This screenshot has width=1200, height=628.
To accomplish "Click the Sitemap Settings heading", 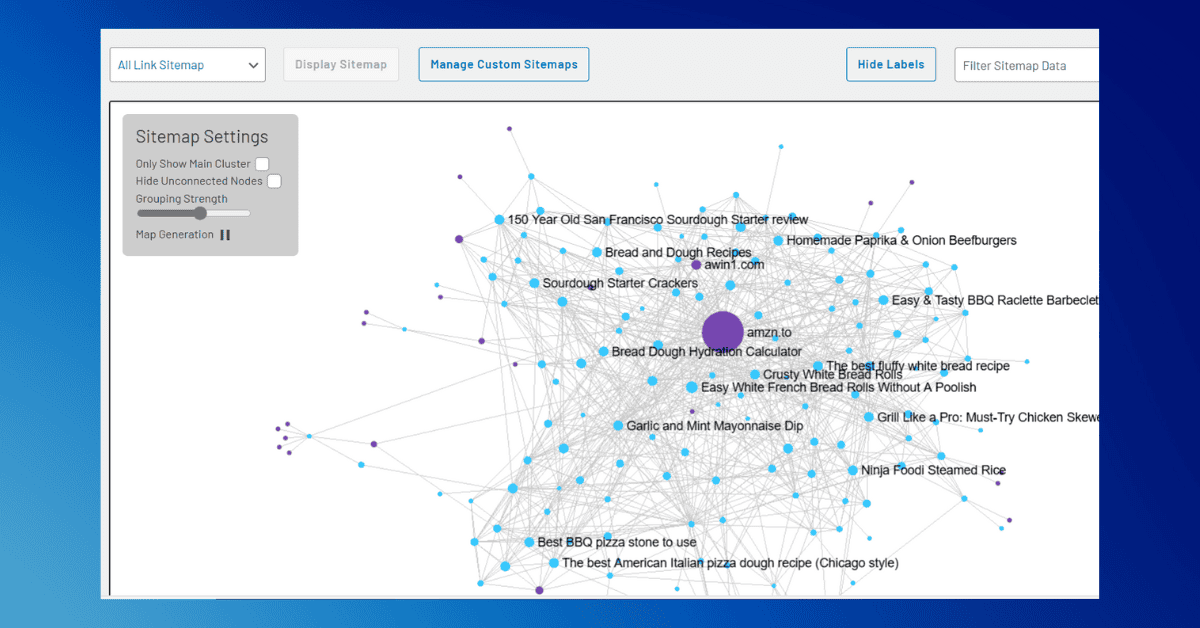I will [x=202, y=137].
